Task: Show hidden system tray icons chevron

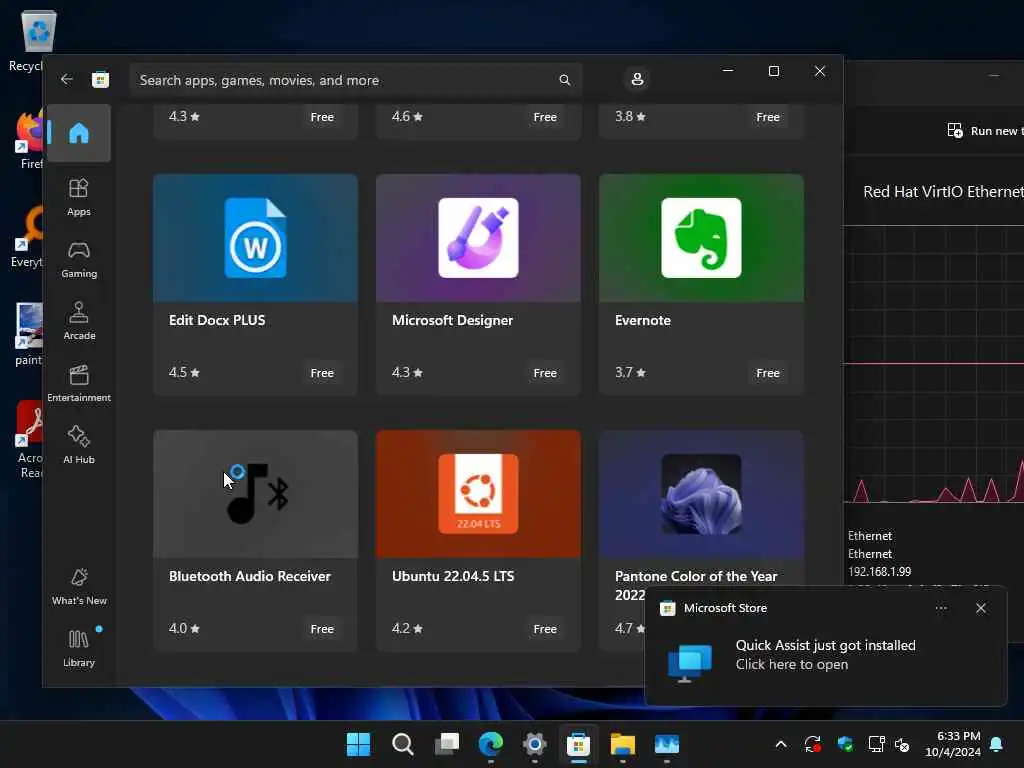Action: [x=780, y=744]
